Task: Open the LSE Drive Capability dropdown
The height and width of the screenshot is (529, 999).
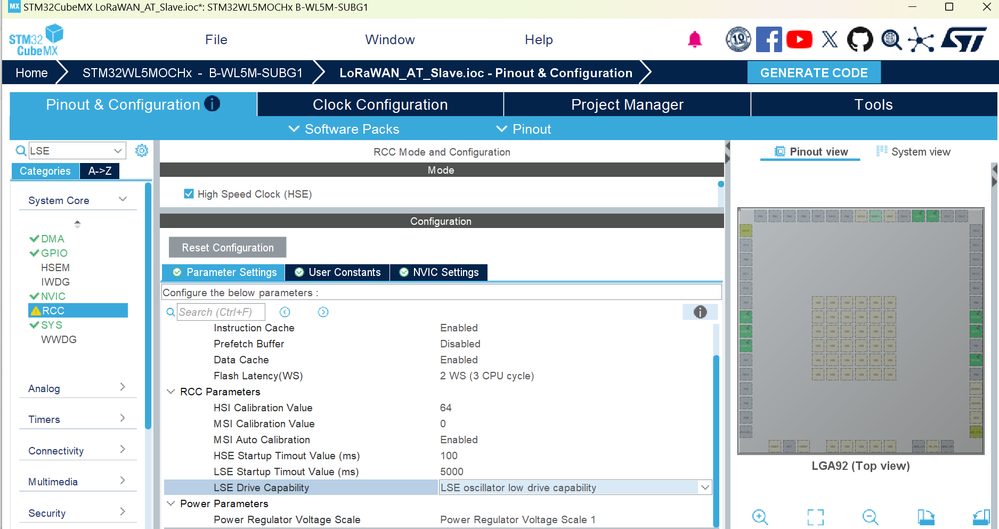Action: 705,488
